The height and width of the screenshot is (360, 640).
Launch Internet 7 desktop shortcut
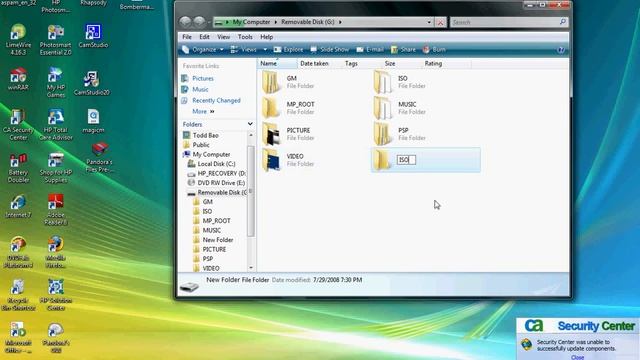click(x=18, y=207)
